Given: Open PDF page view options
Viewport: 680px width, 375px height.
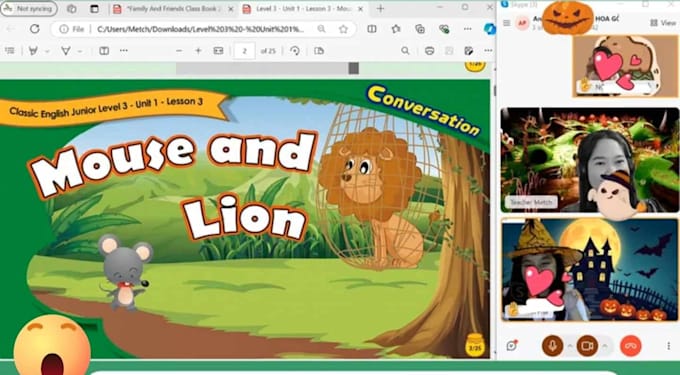Looking at the screenshot, I should click(319, 51).
